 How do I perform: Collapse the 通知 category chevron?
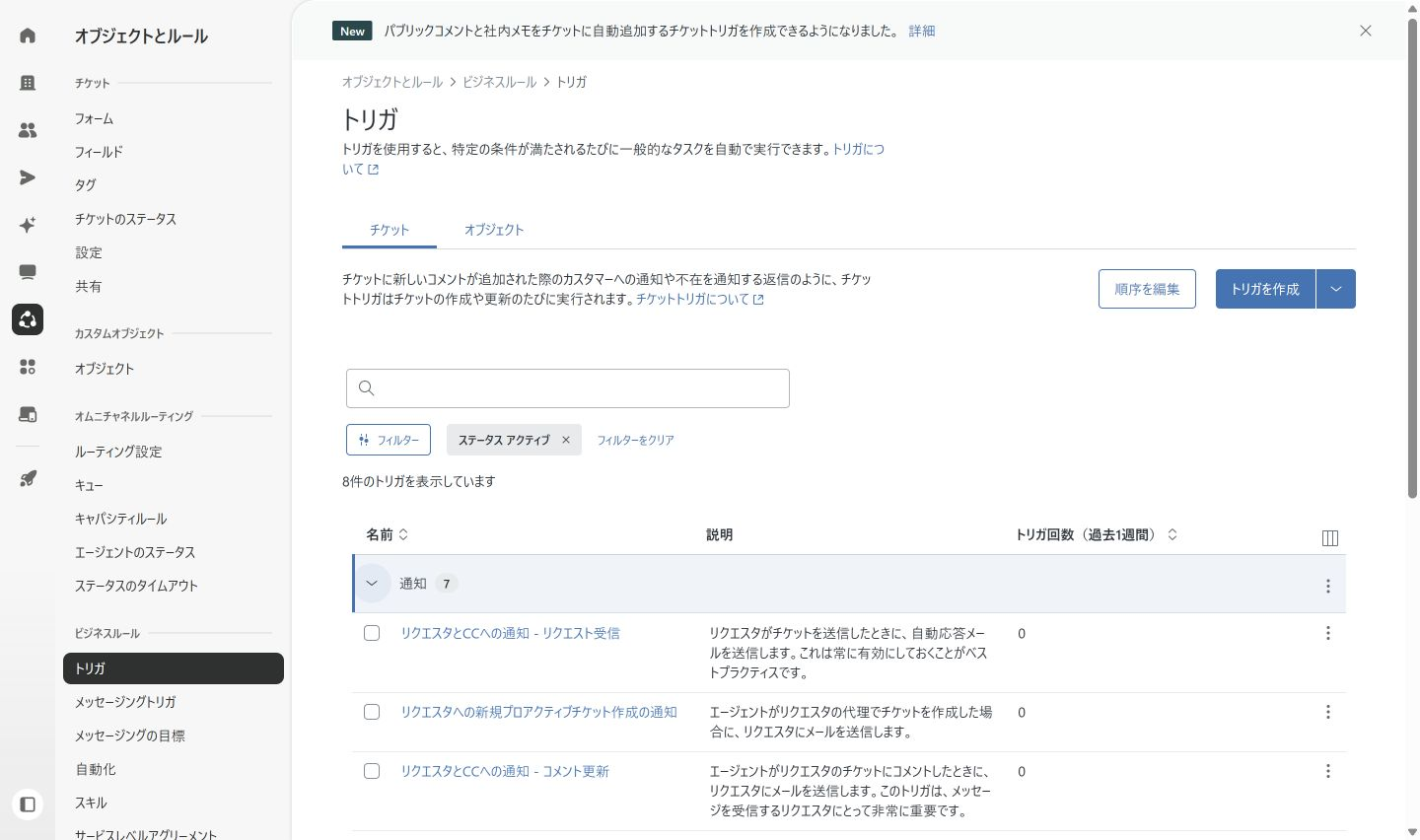[x=372, y=584]
